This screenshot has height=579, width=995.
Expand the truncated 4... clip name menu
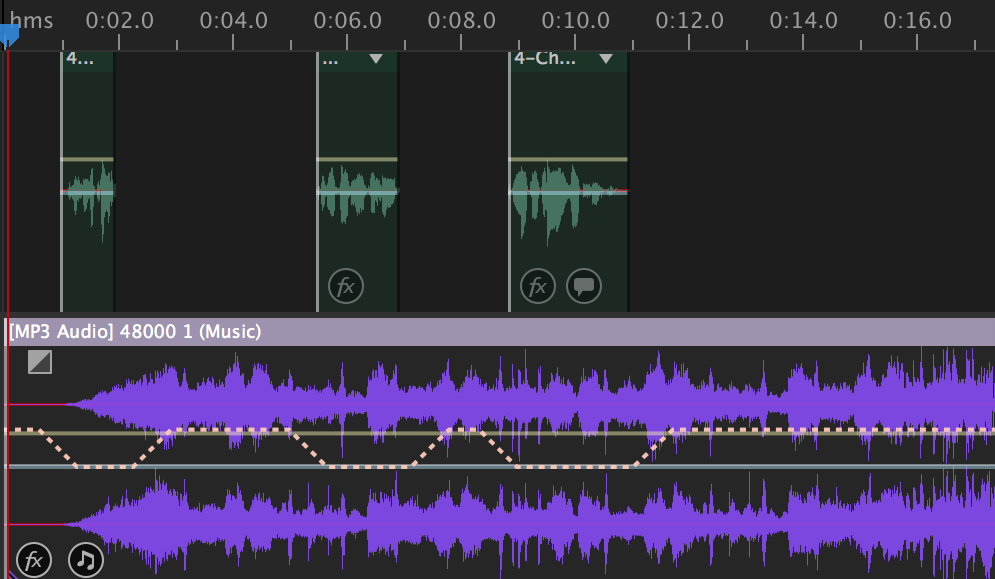[x=78, y=59]
